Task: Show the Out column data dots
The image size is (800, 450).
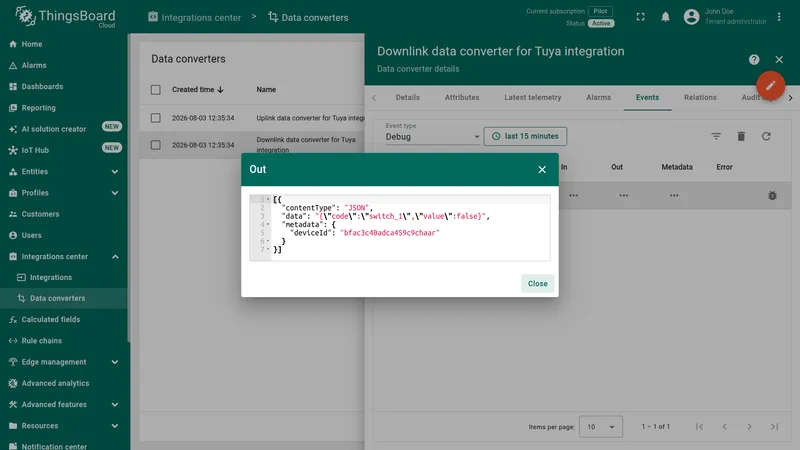Action: pos(623,195)
